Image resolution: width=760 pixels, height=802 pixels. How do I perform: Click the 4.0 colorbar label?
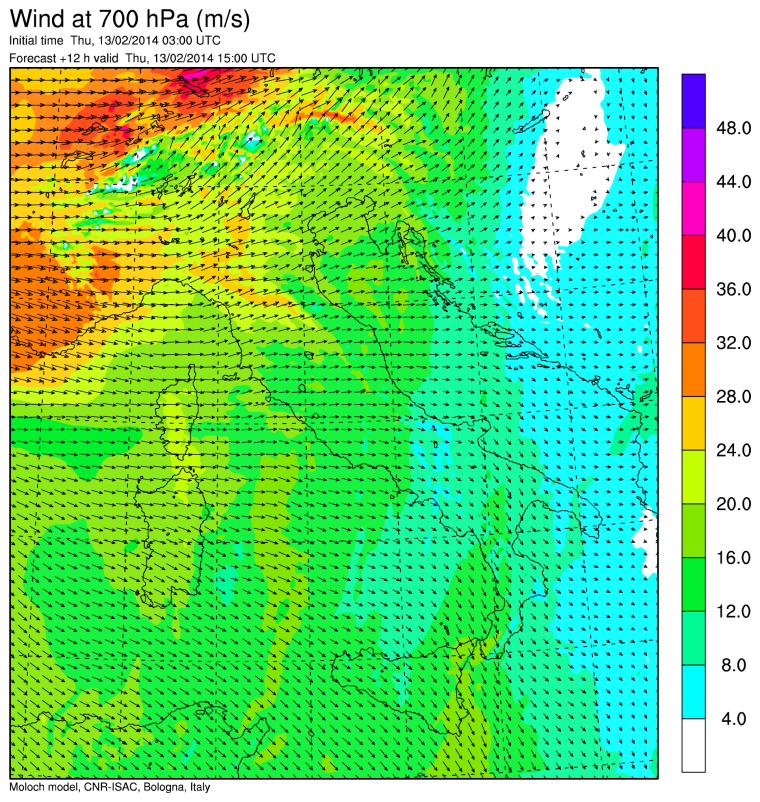coord(733,719)
